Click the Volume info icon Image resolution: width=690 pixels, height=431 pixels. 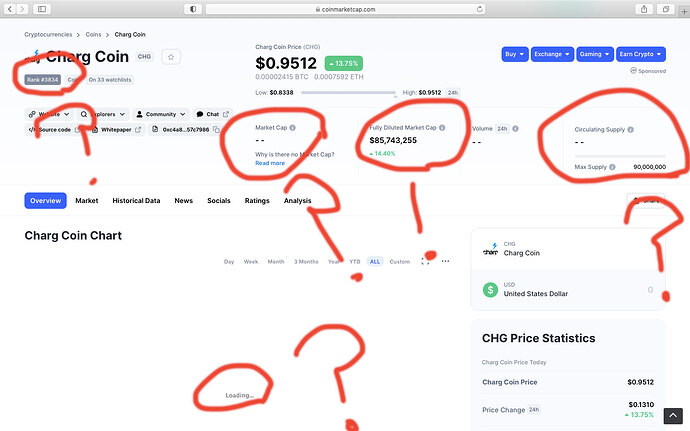tap(515, 129)
